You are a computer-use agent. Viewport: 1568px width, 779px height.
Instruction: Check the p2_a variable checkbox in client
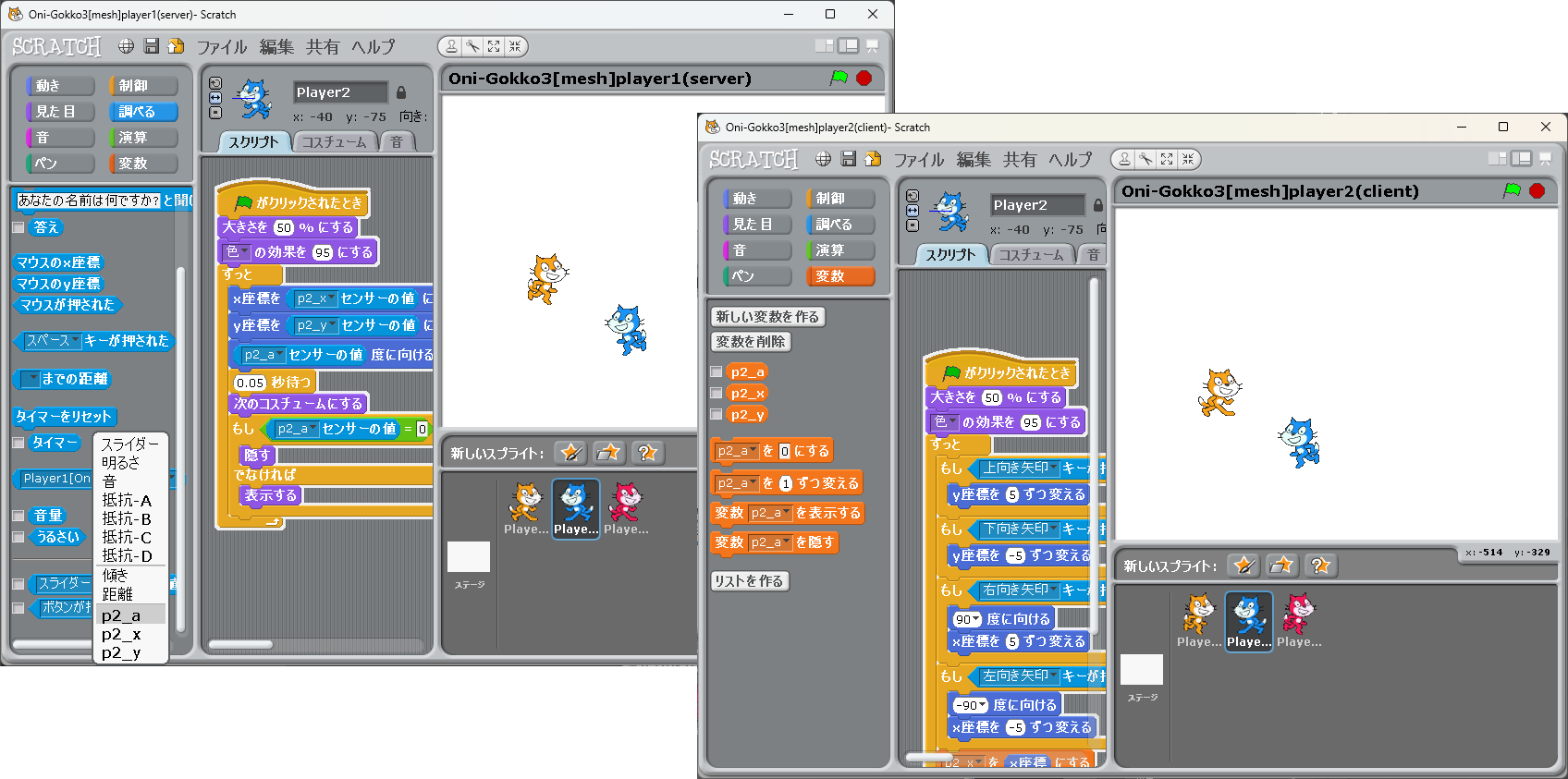pyautogui.click(x=717, y=371)
